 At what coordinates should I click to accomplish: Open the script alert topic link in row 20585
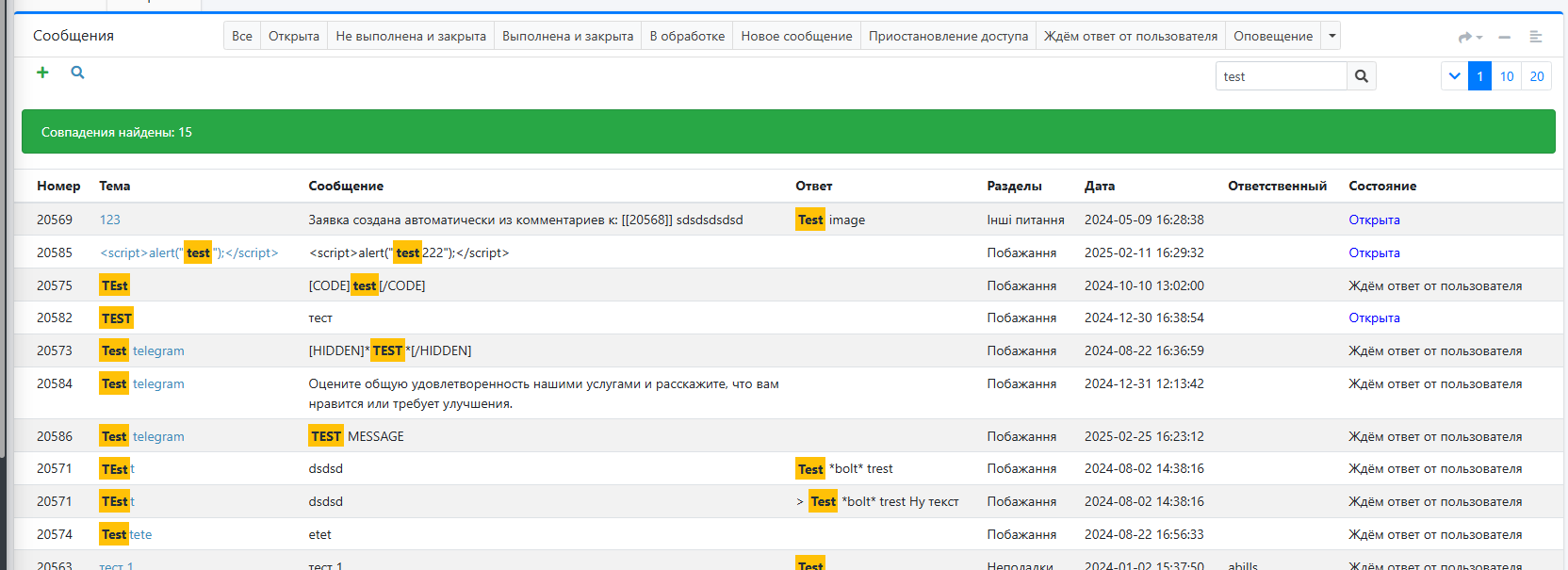(189, 252)
